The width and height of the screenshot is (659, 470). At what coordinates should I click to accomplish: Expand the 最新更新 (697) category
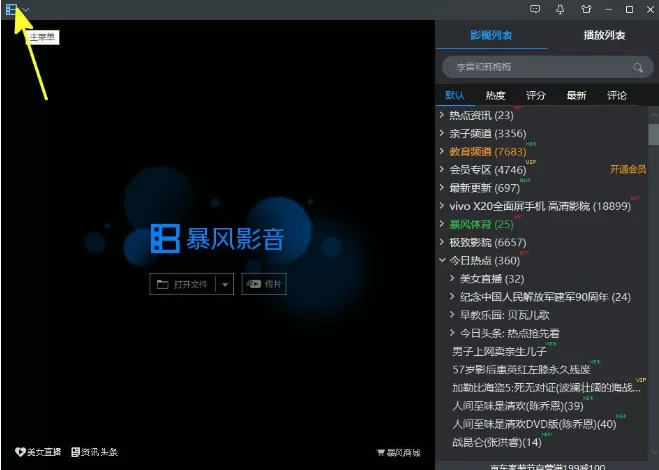point(442,187)
